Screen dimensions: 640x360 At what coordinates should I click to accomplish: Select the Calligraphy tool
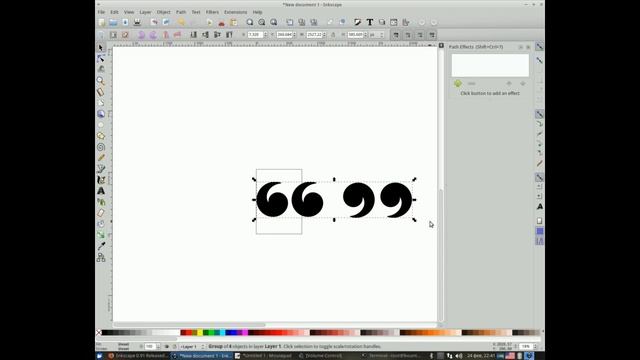(101, 180)
